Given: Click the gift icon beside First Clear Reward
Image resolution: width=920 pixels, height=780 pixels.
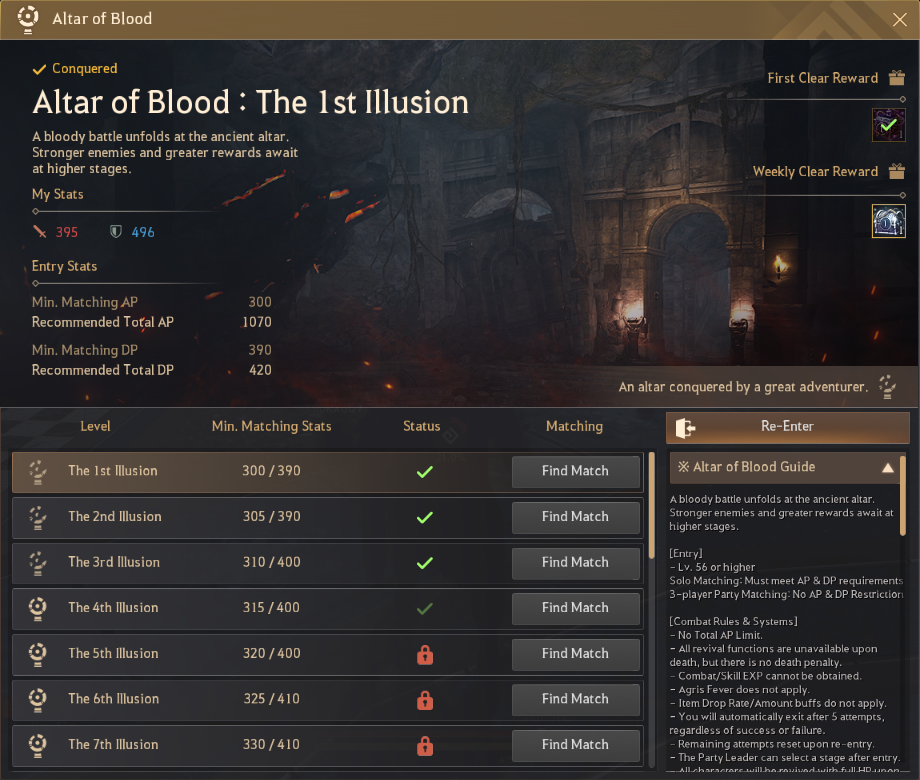Looking at the screenshot, I should [896, 78].
